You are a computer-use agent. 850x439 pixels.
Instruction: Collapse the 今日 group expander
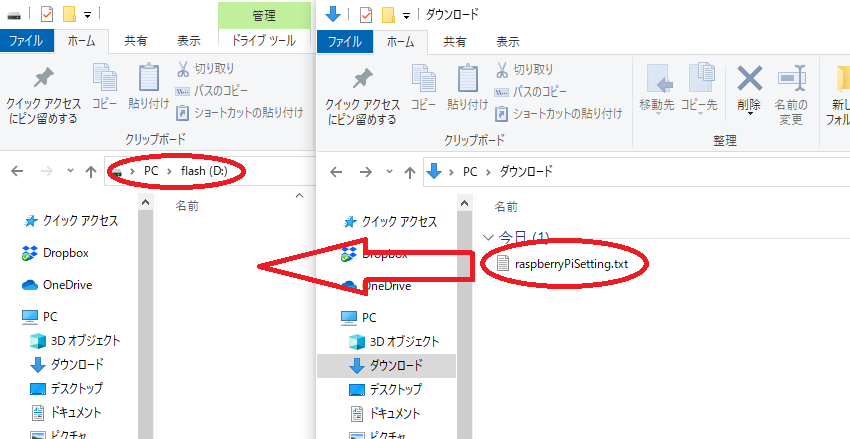coord(488,237)
